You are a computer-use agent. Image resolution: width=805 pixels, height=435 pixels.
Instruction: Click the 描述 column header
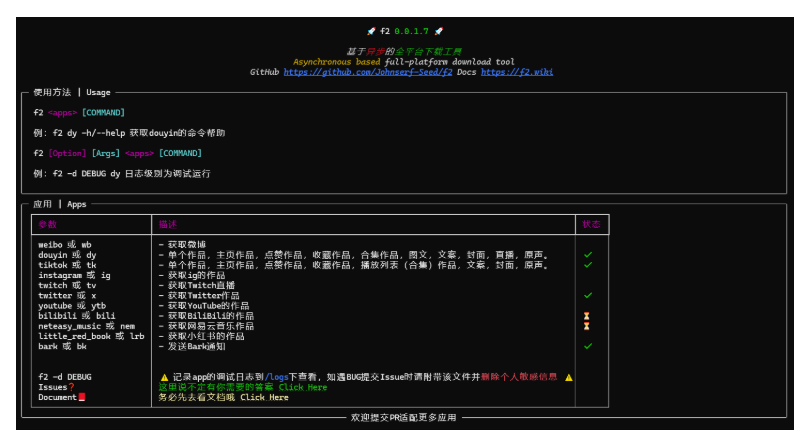(167, 224)
